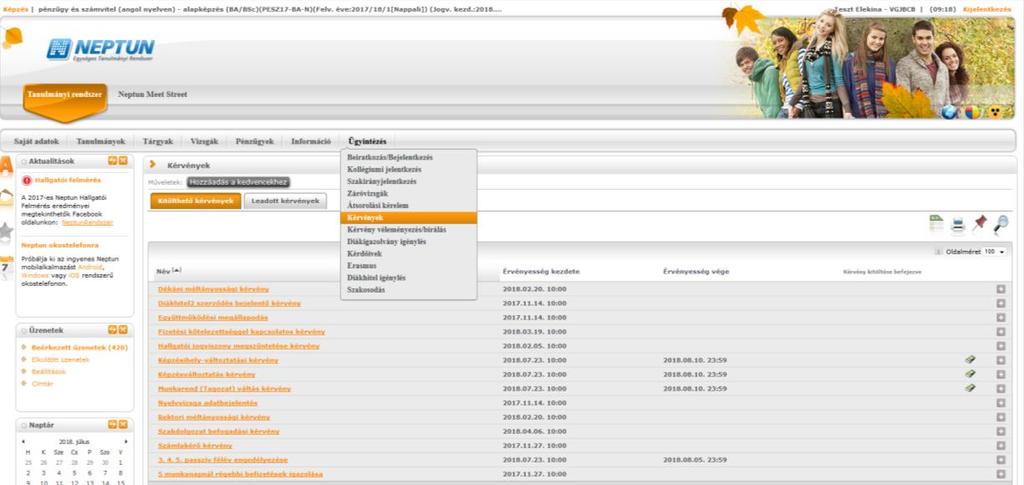Open the Vizsgák menu
Viewport: 1024px width, 485px height.
tap(204, 141)
